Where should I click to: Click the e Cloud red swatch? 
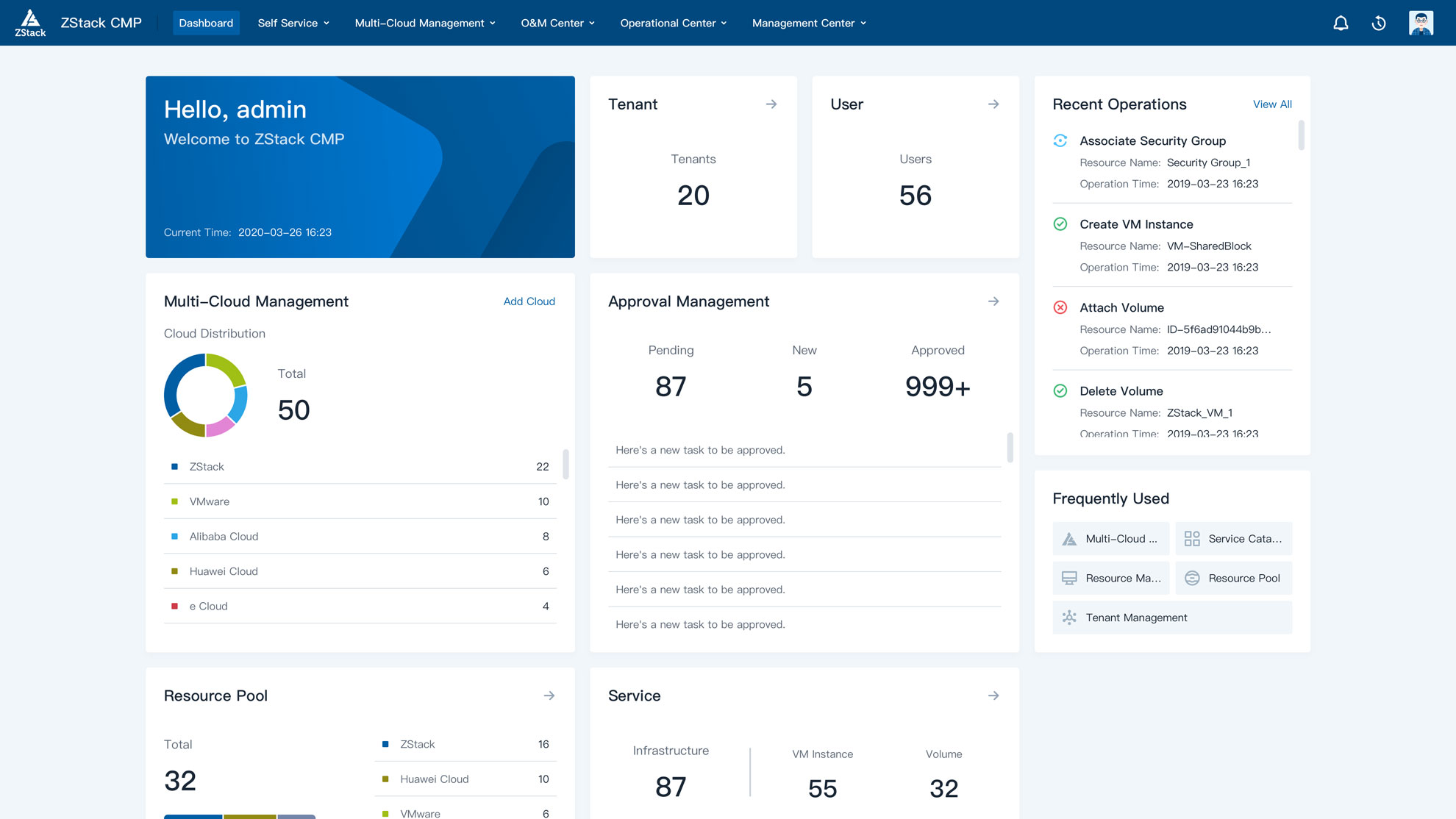click(x=174, y=607)
